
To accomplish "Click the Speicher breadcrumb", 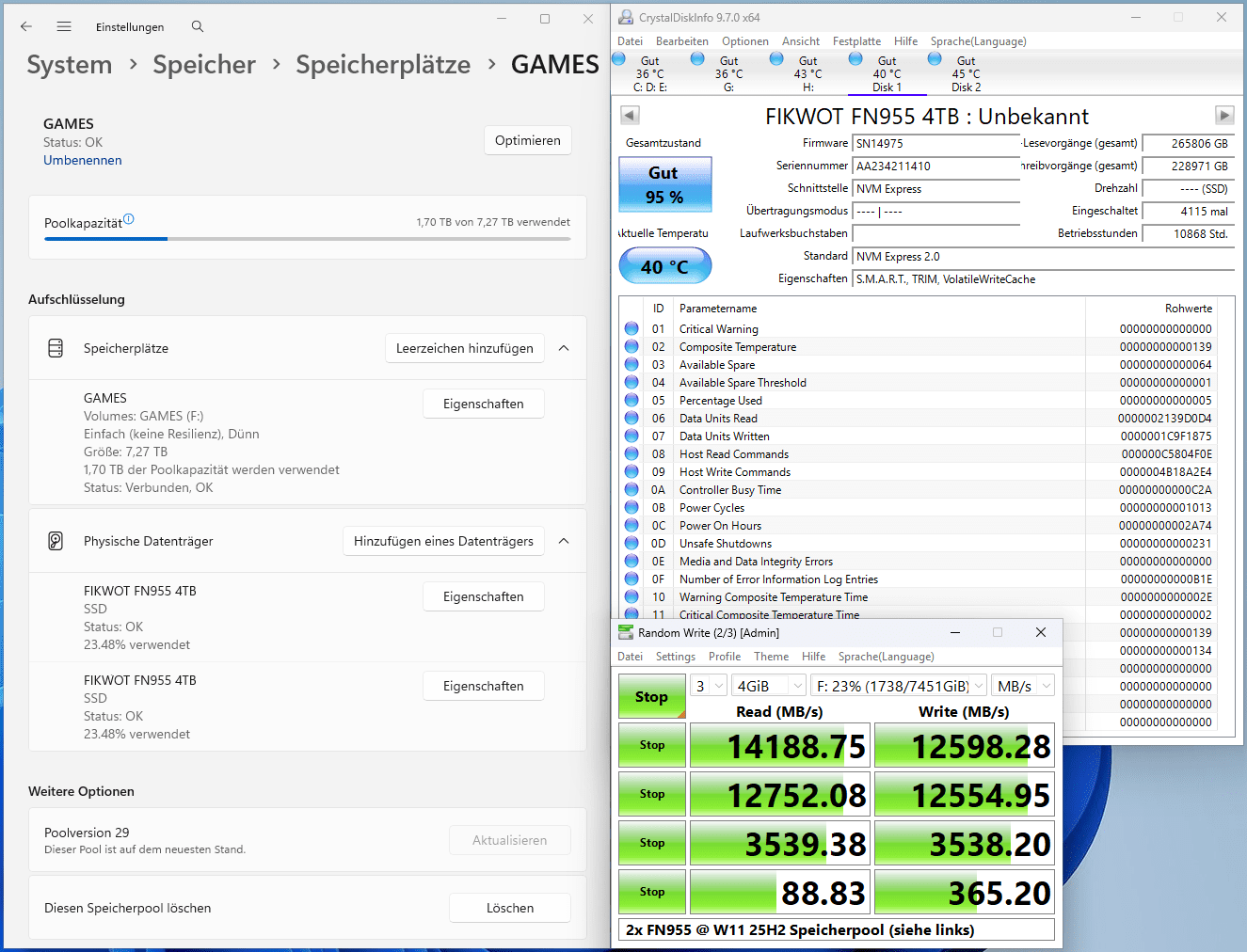I will click(204, 64).
